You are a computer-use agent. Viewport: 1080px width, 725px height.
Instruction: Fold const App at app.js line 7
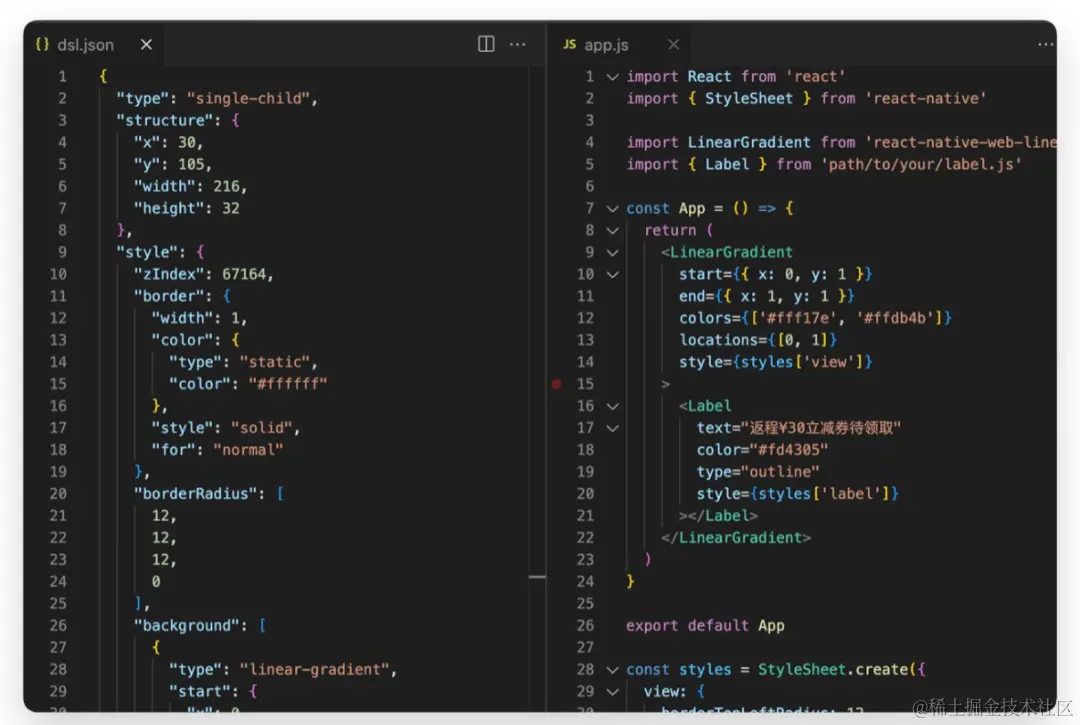612,209
